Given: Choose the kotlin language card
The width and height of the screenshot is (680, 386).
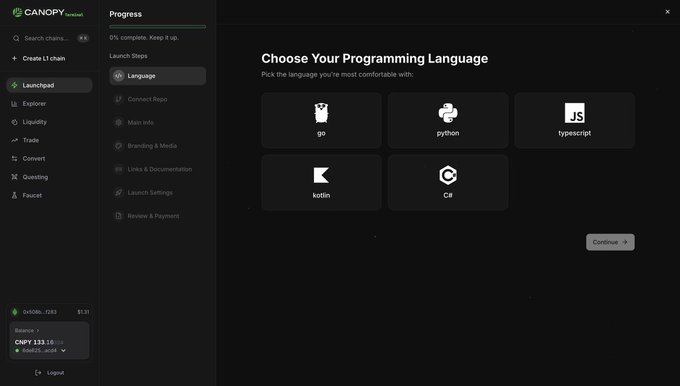Looking at the screenshot, I should (321, 183).
